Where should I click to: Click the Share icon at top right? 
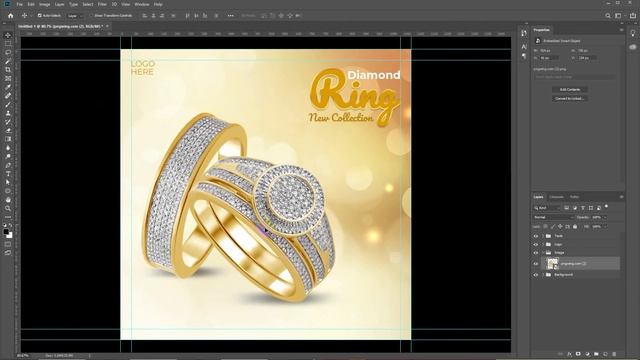(633, 16)
